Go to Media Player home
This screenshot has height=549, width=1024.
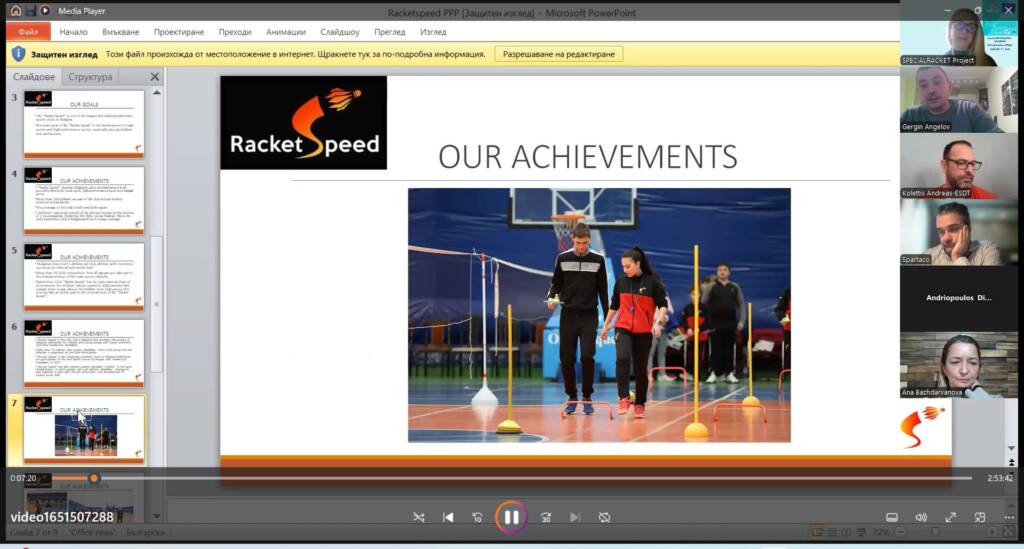(x=15, y=10)
